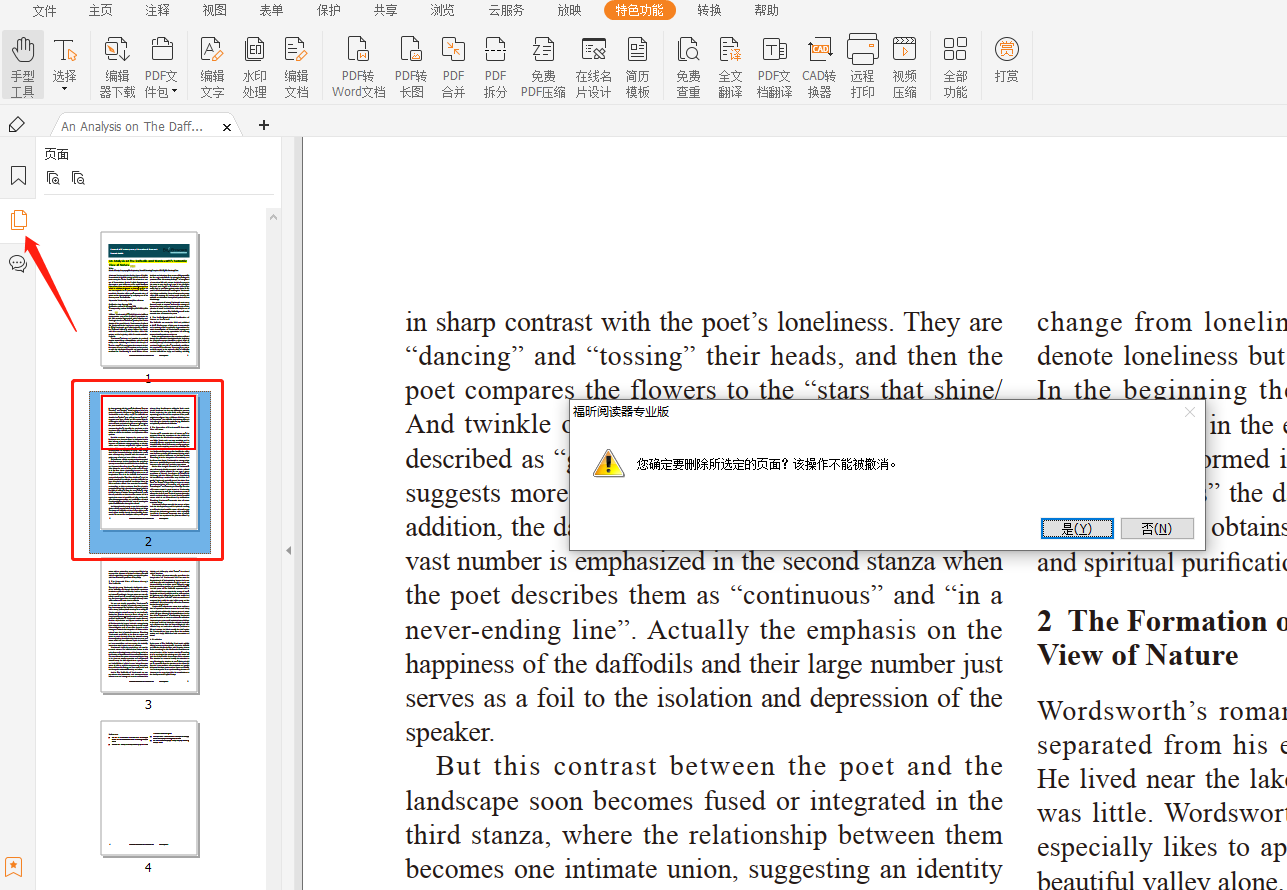Open the 文件 menu

45,10
